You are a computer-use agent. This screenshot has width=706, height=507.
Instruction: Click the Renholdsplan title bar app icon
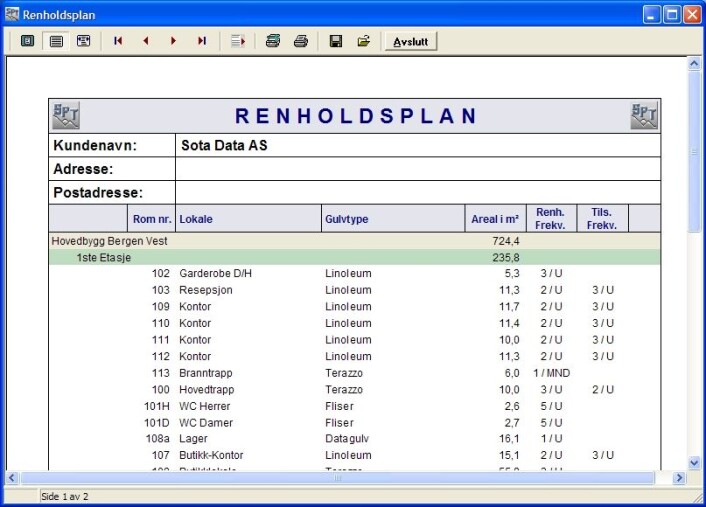[x=12, y=14]
